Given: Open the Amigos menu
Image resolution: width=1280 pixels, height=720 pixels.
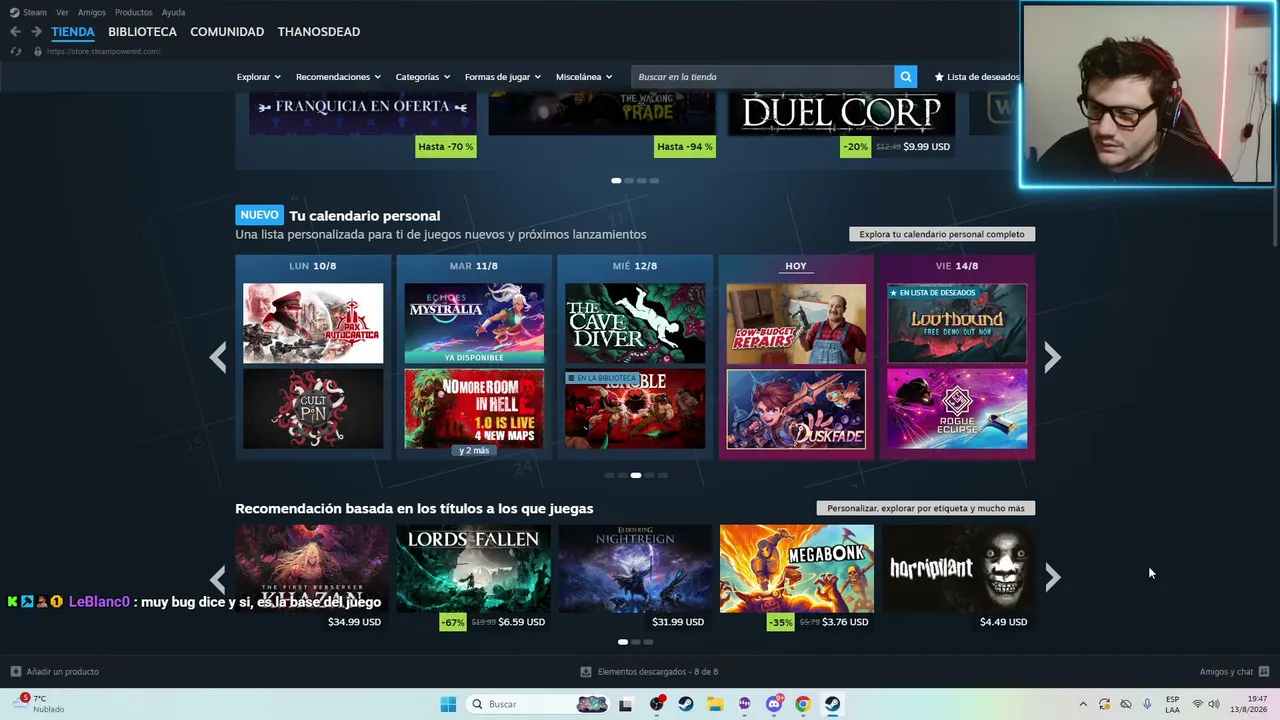Looking at the screenshot, I should pyautogui.click(x=92, y=12).
